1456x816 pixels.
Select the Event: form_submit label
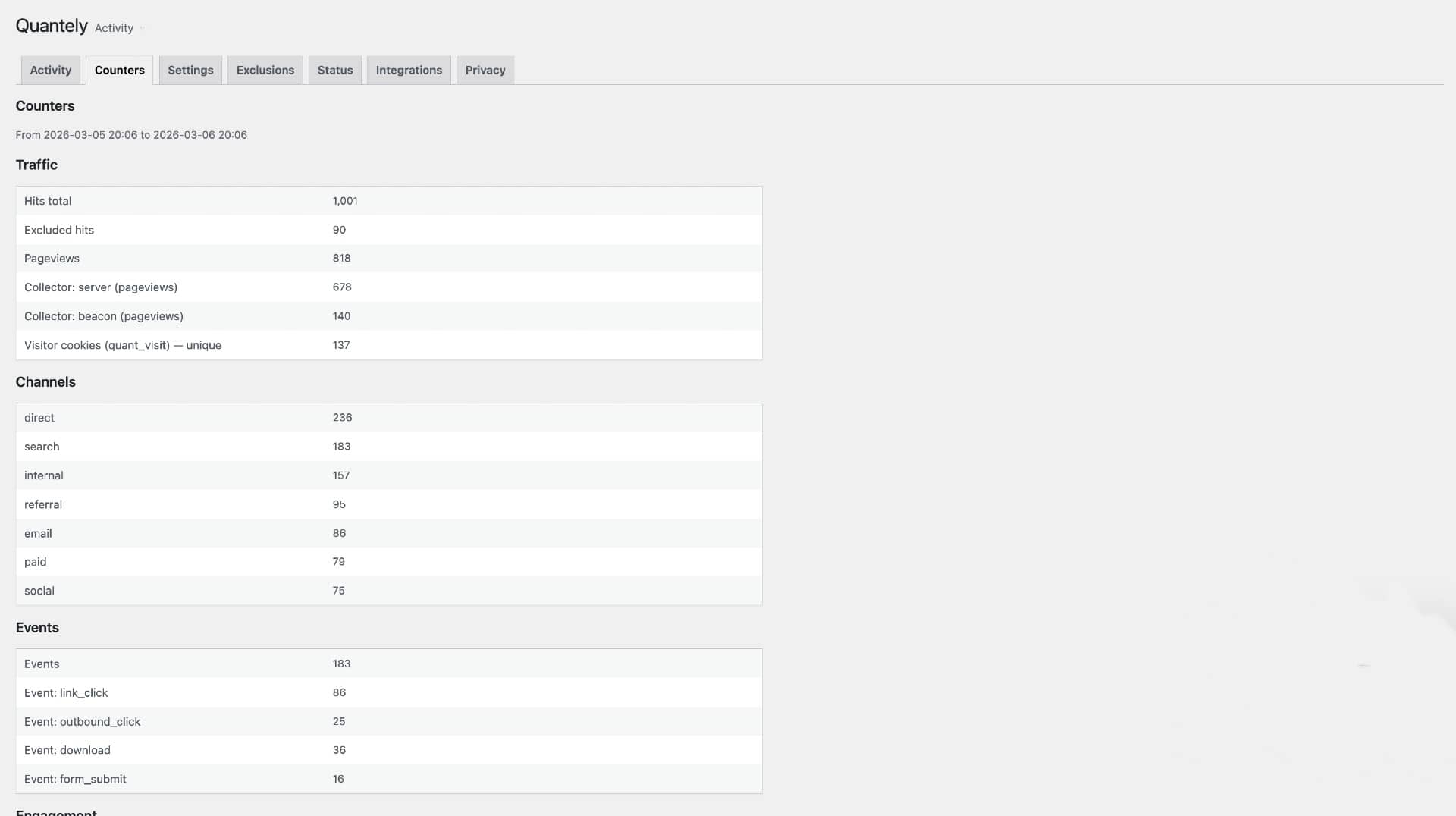coord(75,779)
